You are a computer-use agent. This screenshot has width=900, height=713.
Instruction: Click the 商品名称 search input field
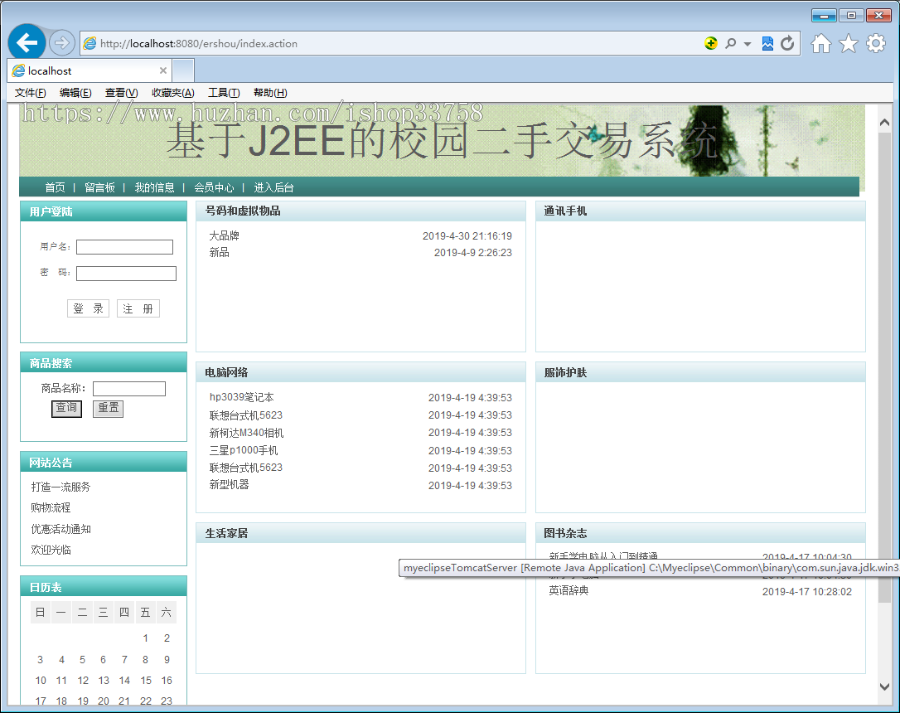pos(130,388)
